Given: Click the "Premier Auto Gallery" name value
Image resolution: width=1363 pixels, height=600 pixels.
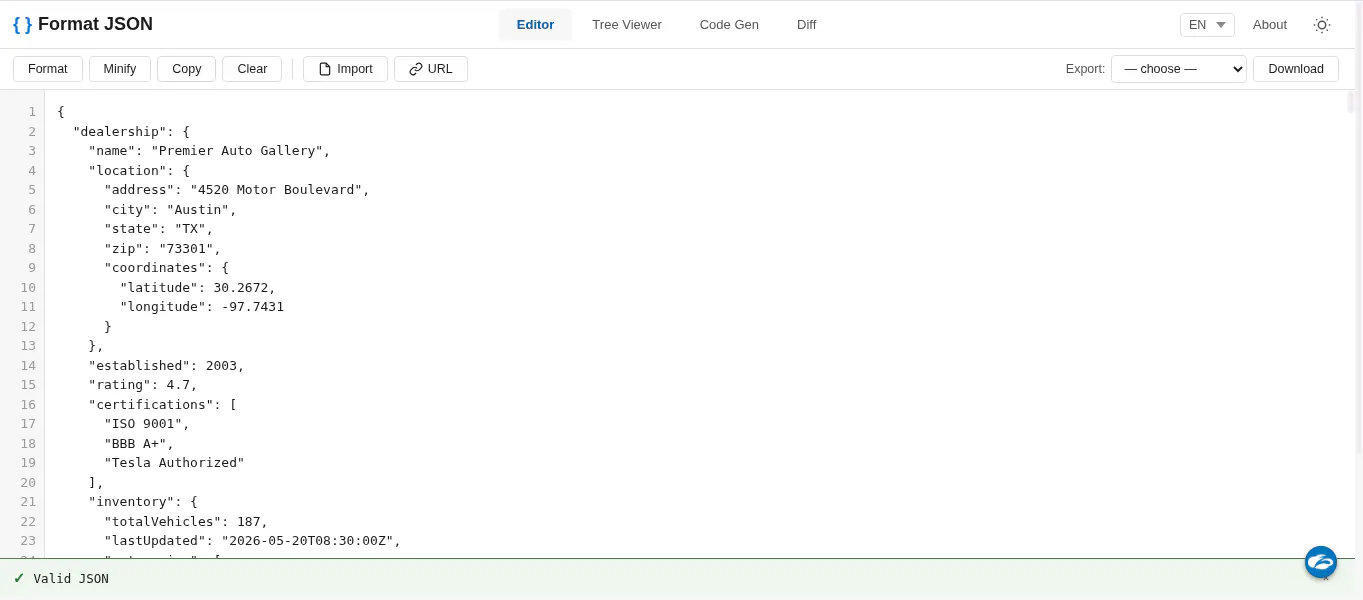Looking at the screenshot, I should [x=237, y=151].
